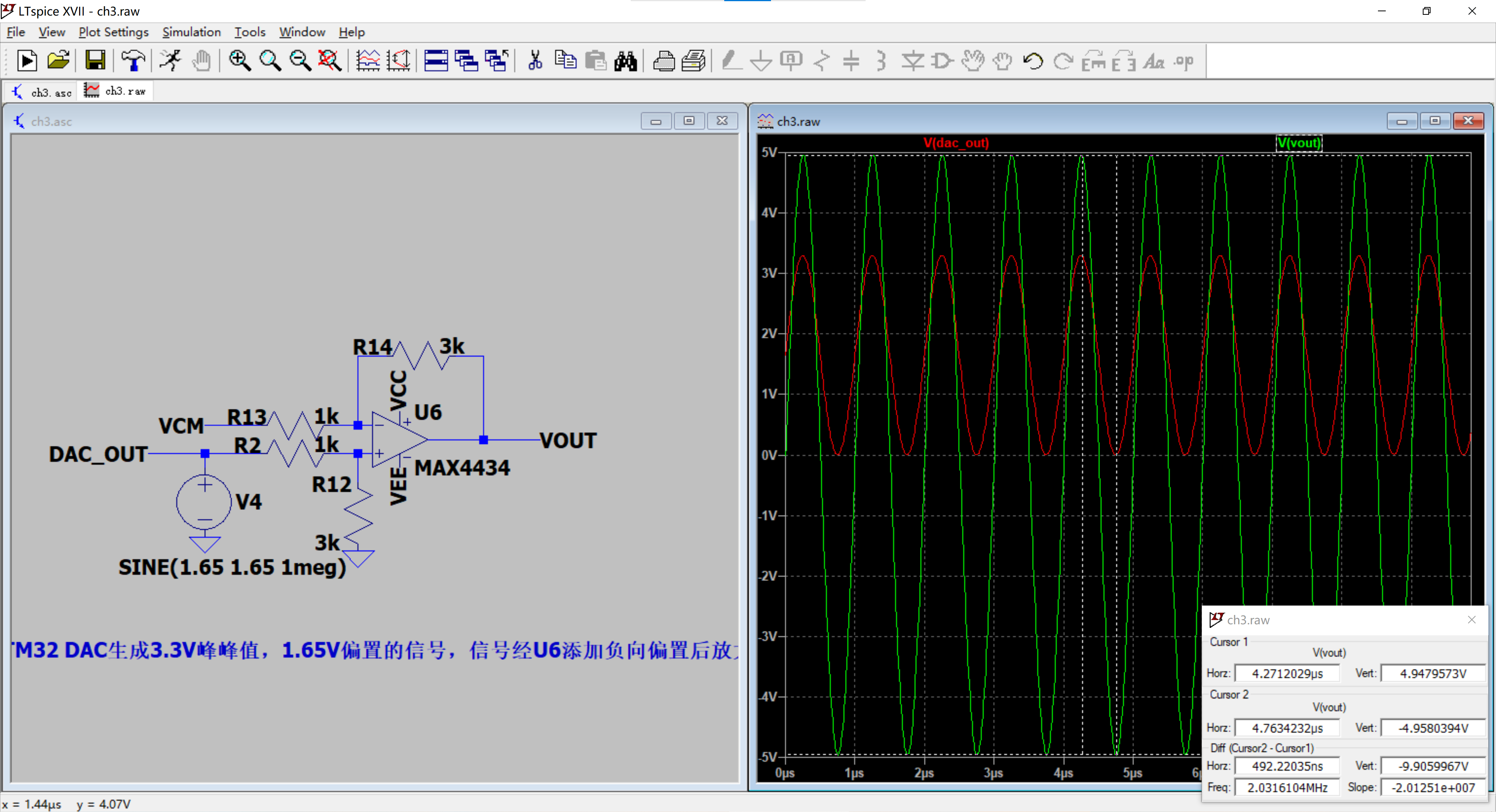Click the Undo arrow icon
This screenshot has width=1496, height=812.
pyautogui.click(x=1033, y=61)
